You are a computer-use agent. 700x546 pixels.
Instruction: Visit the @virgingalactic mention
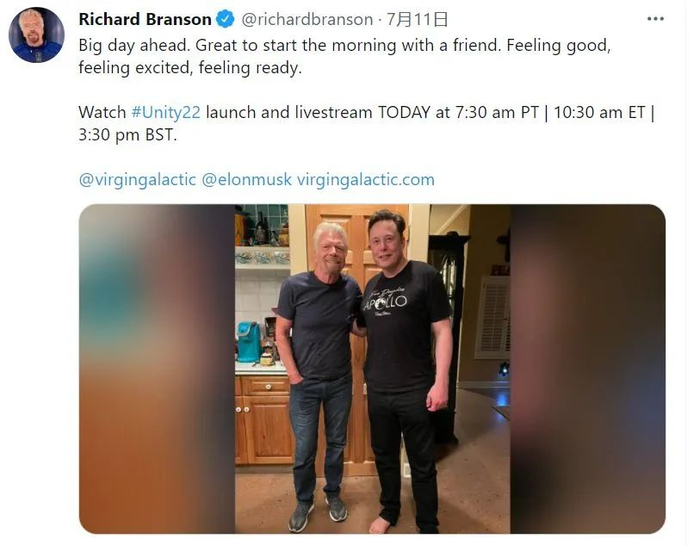coord(137,179)
